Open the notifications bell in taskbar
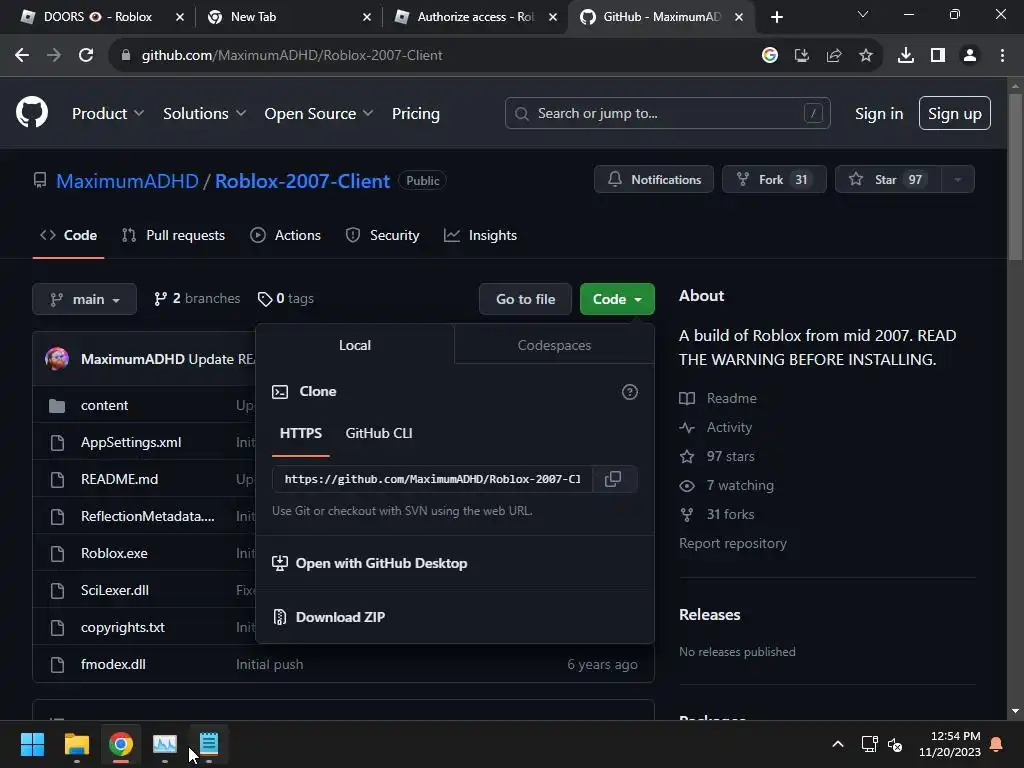This screenshot has width=1024, height=768. tap(997, 744)
